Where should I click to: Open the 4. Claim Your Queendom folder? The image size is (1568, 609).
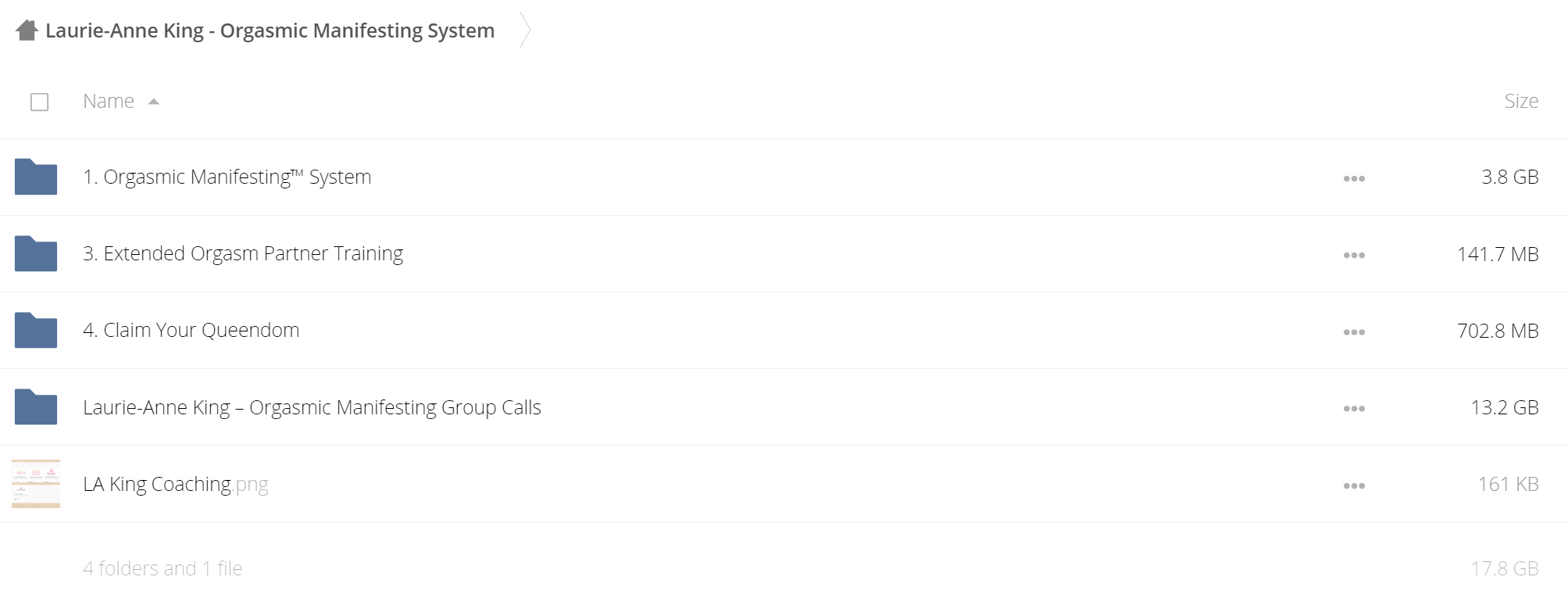(191, 330)
